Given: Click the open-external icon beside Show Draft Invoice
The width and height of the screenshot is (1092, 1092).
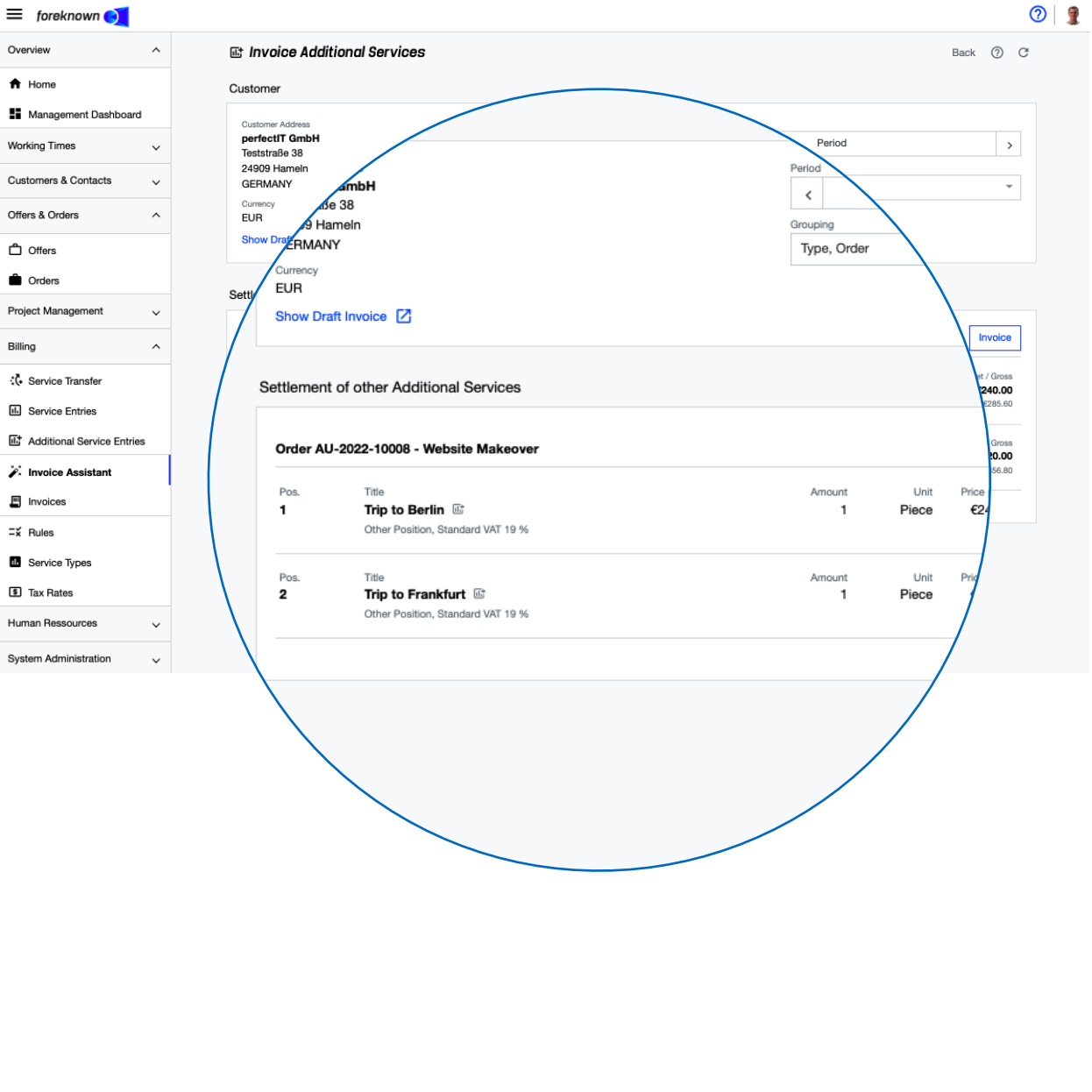Looking at the screenshot, I should (x=404, y=316).
